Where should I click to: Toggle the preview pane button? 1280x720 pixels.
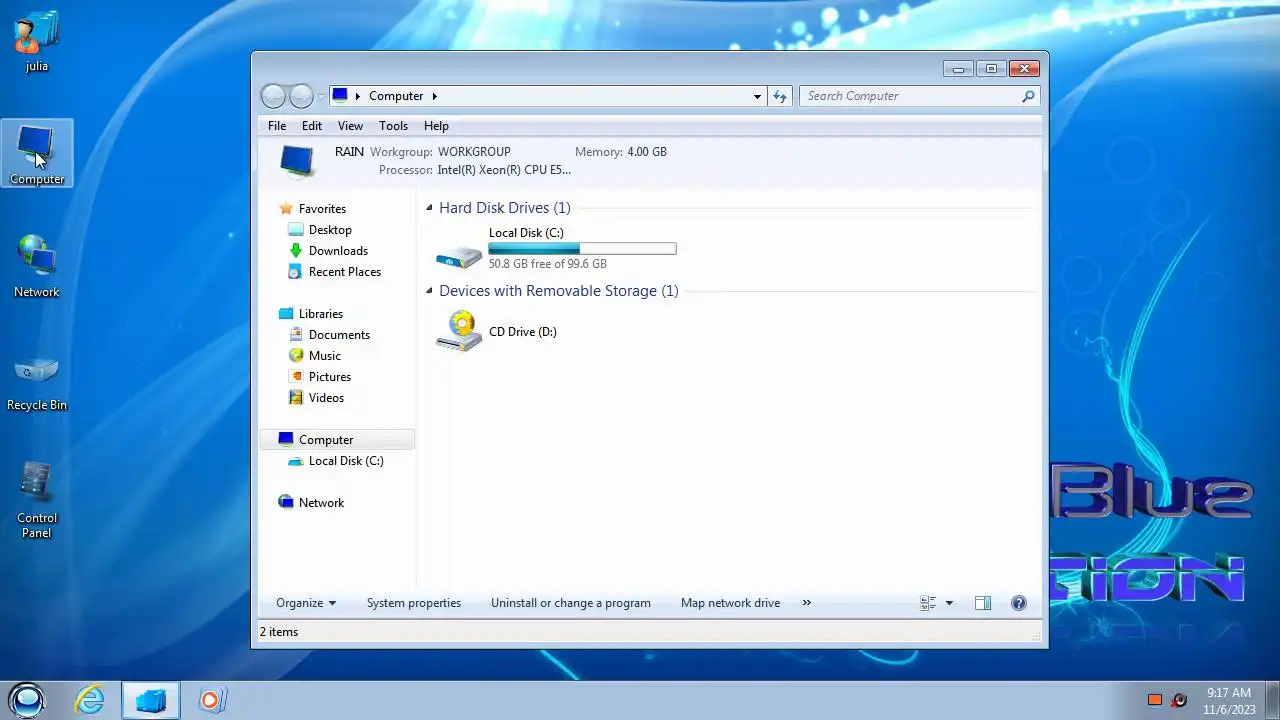click(983, 603)
